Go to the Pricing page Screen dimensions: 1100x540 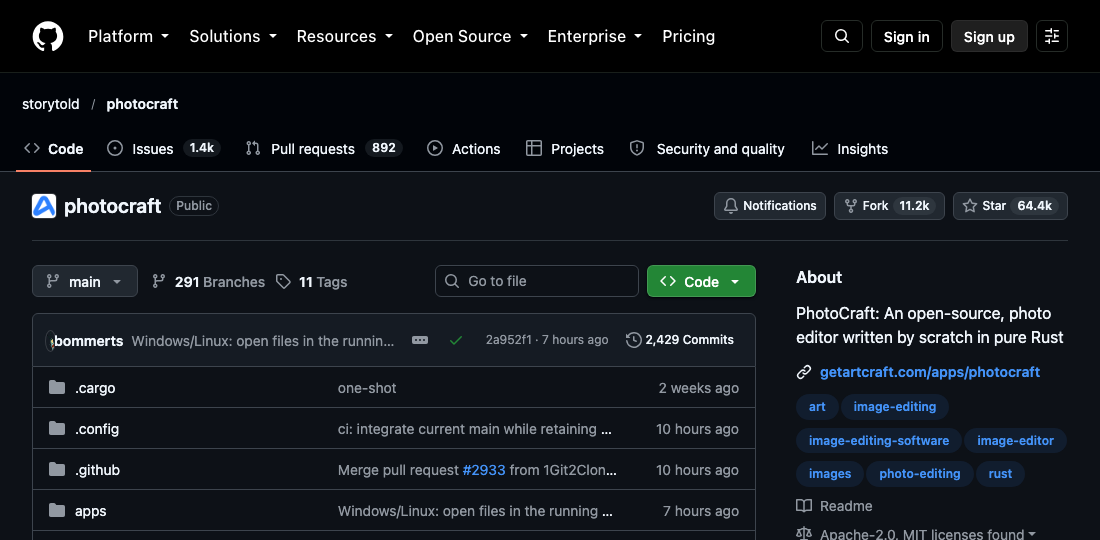click(688, 36)
